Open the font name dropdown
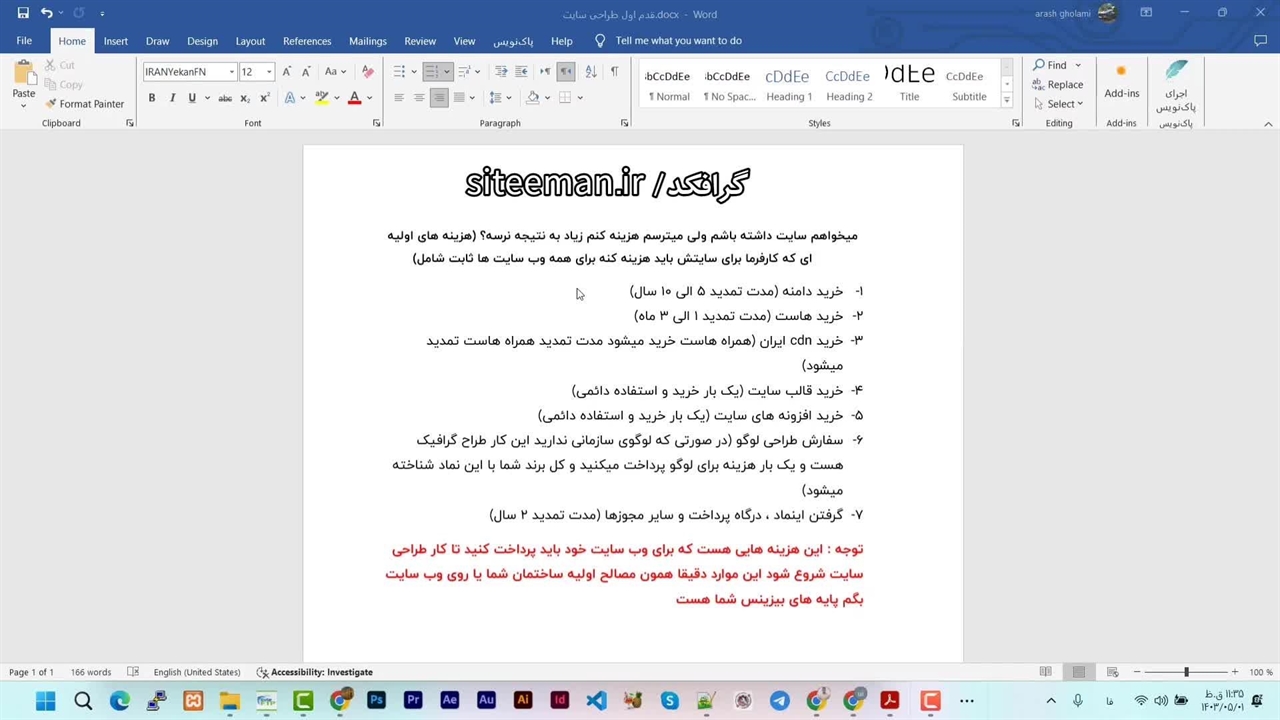Screen dimensions: 1280x720 click(x=232, y=72)
